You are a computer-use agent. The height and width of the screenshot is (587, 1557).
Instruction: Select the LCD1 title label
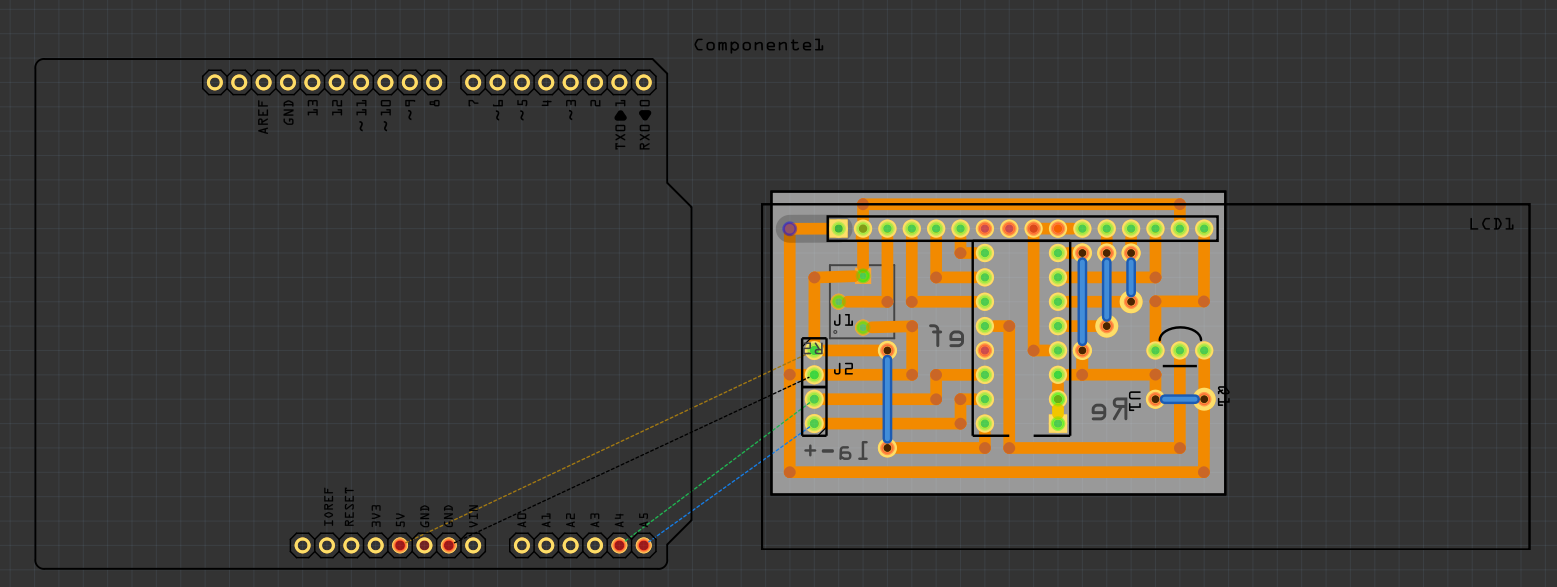(1494, 224)
